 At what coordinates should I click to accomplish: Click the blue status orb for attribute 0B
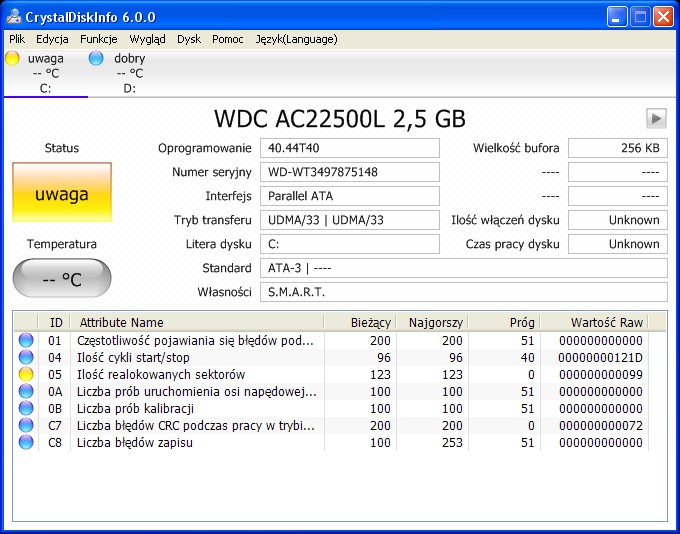[26, 408]
